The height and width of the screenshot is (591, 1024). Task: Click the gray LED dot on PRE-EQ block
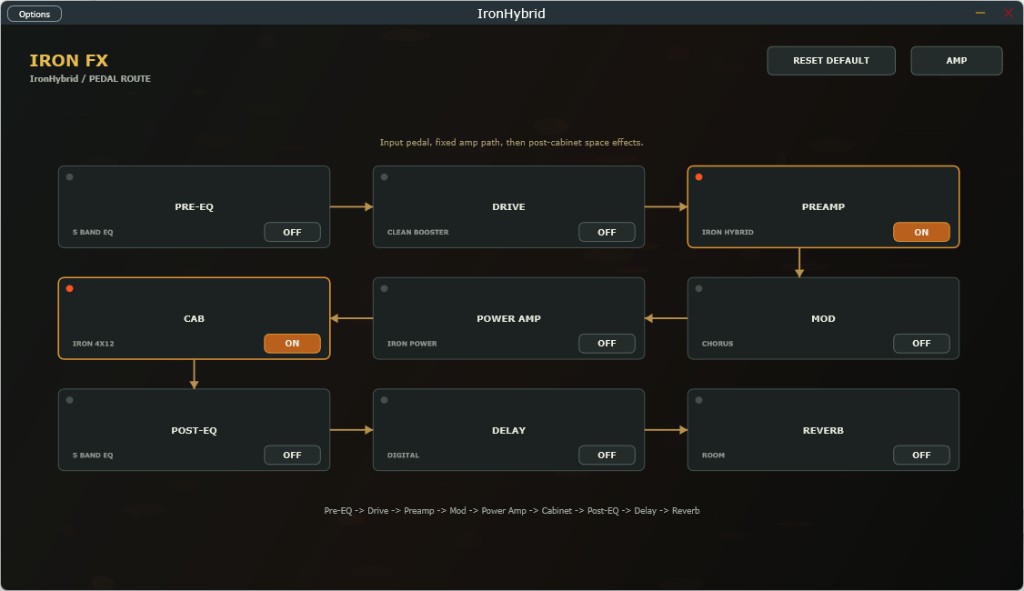(x=70, y=177)
